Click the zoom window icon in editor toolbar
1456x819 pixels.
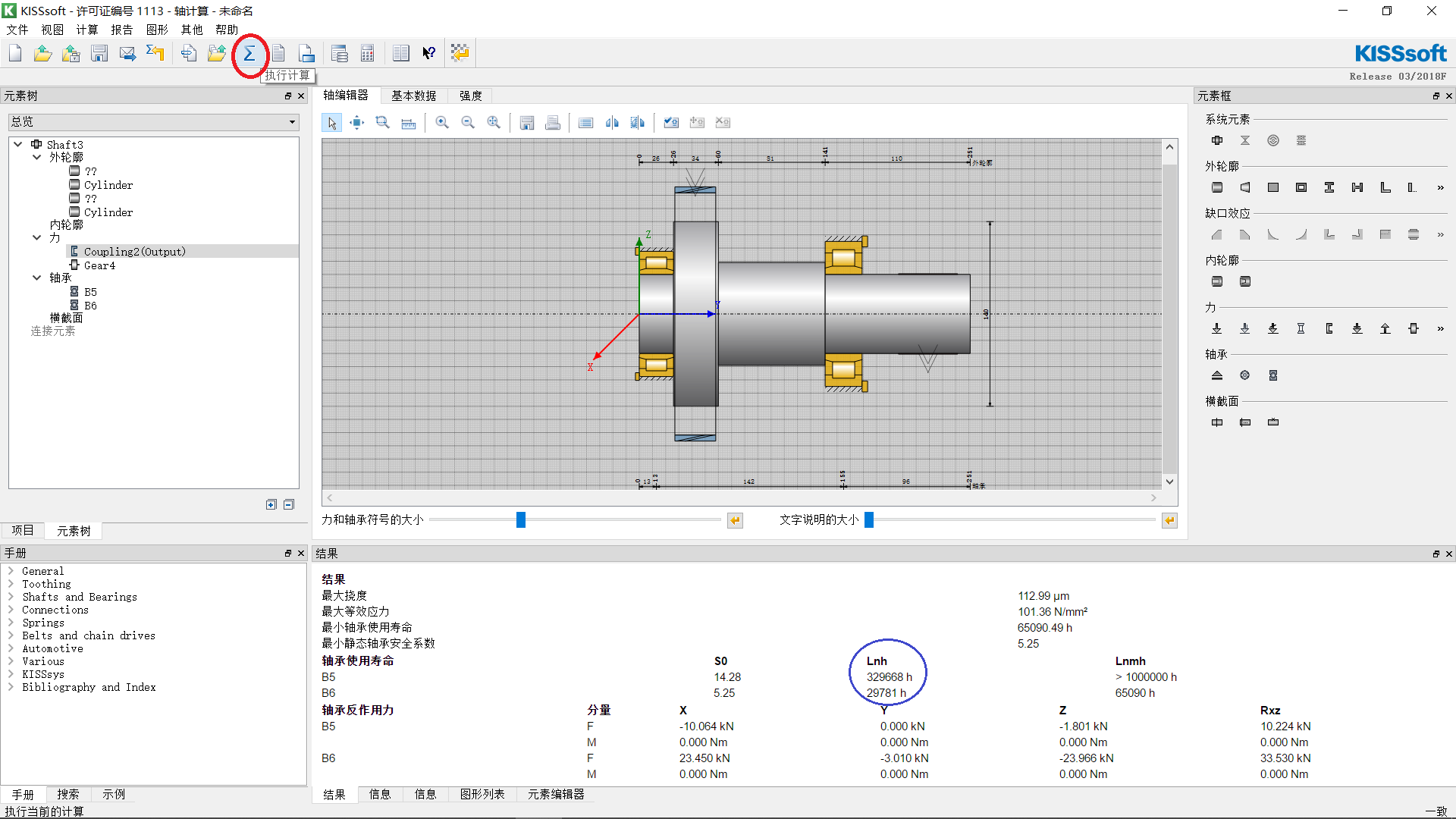point(383,123)
